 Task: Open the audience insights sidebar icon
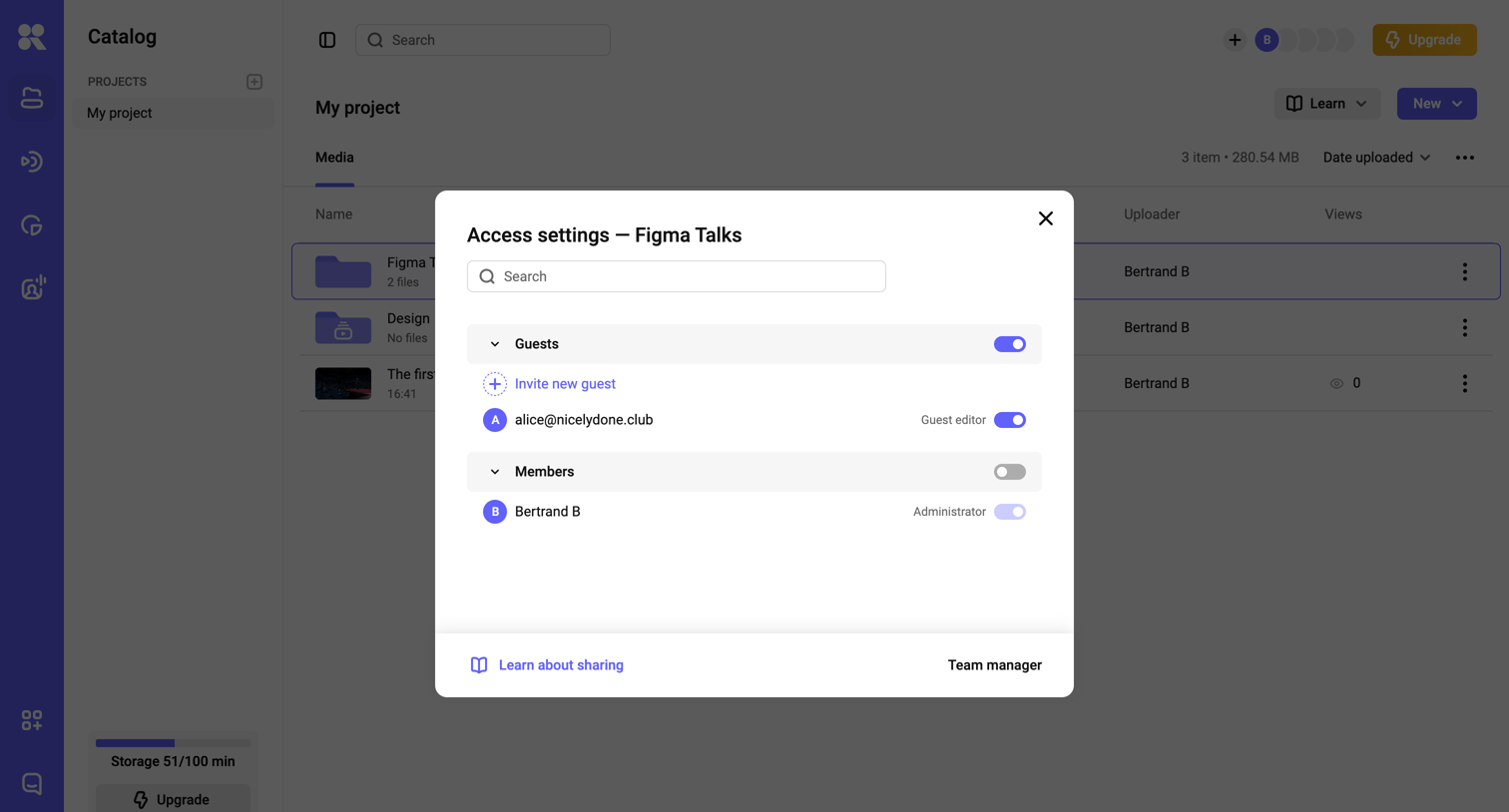click(32, 288)
